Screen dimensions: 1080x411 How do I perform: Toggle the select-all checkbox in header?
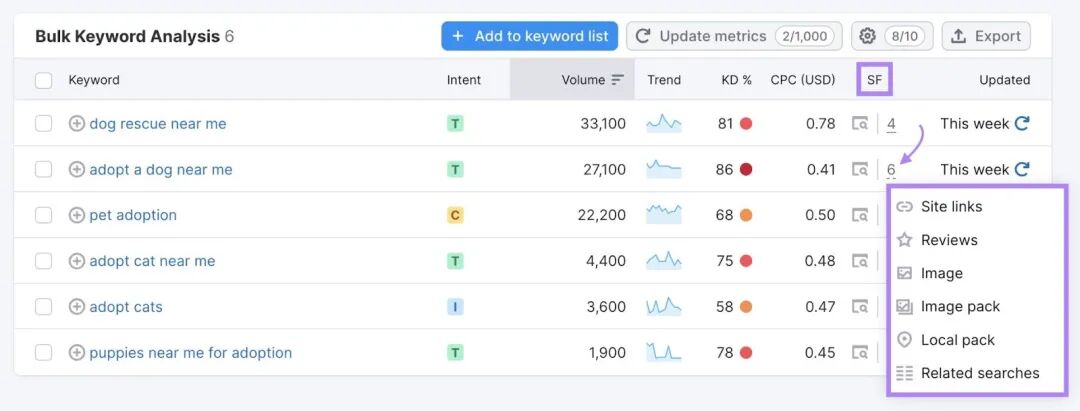(x=43, y=81)
